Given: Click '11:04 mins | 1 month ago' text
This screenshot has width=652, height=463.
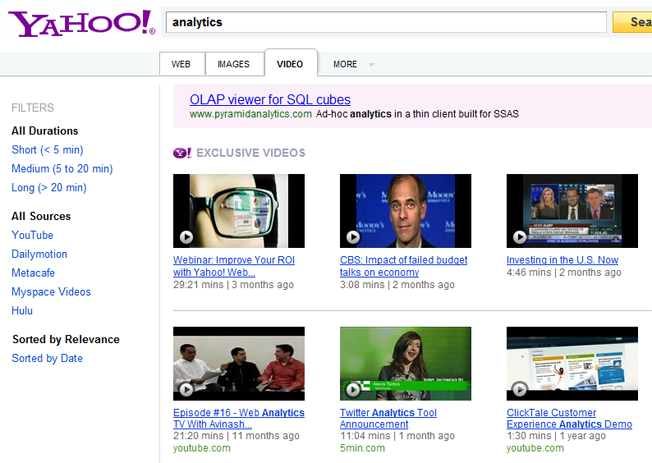Looking at the screenshot, I should [397, 436].
